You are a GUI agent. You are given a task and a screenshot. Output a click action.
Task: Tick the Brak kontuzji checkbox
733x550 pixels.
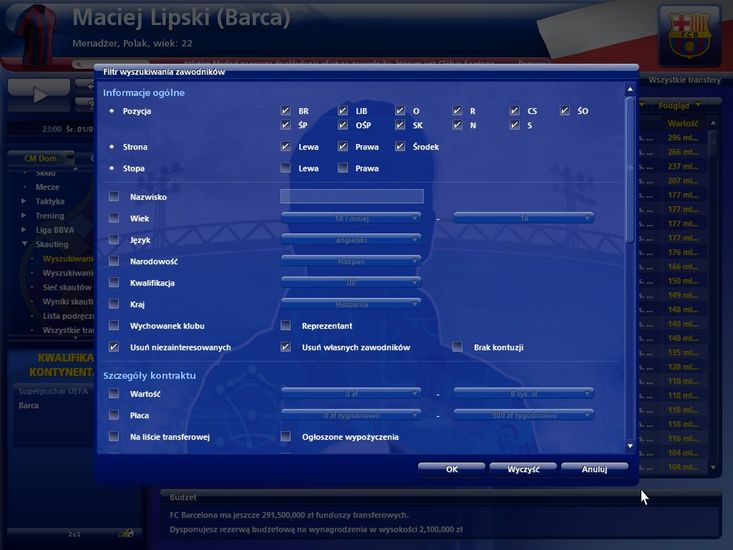[458, 347]
